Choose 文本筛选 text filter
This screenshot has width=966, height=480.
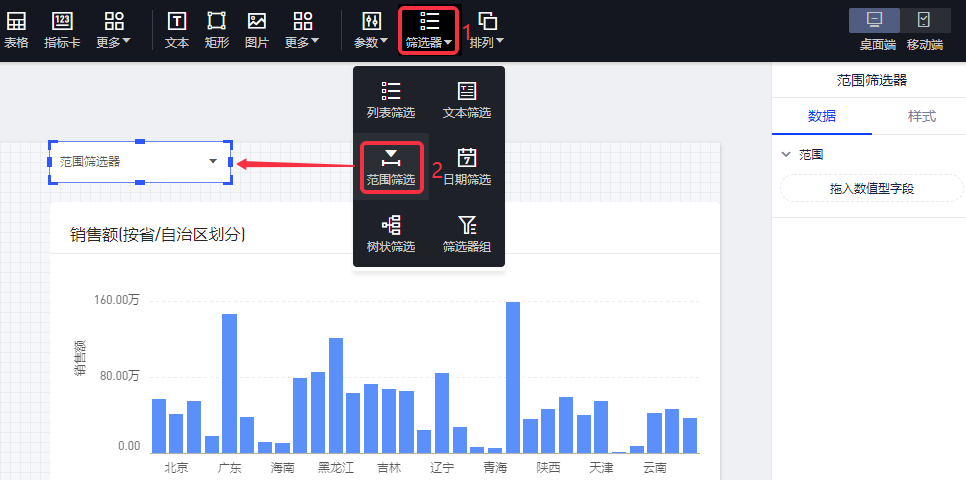(467, 100)
